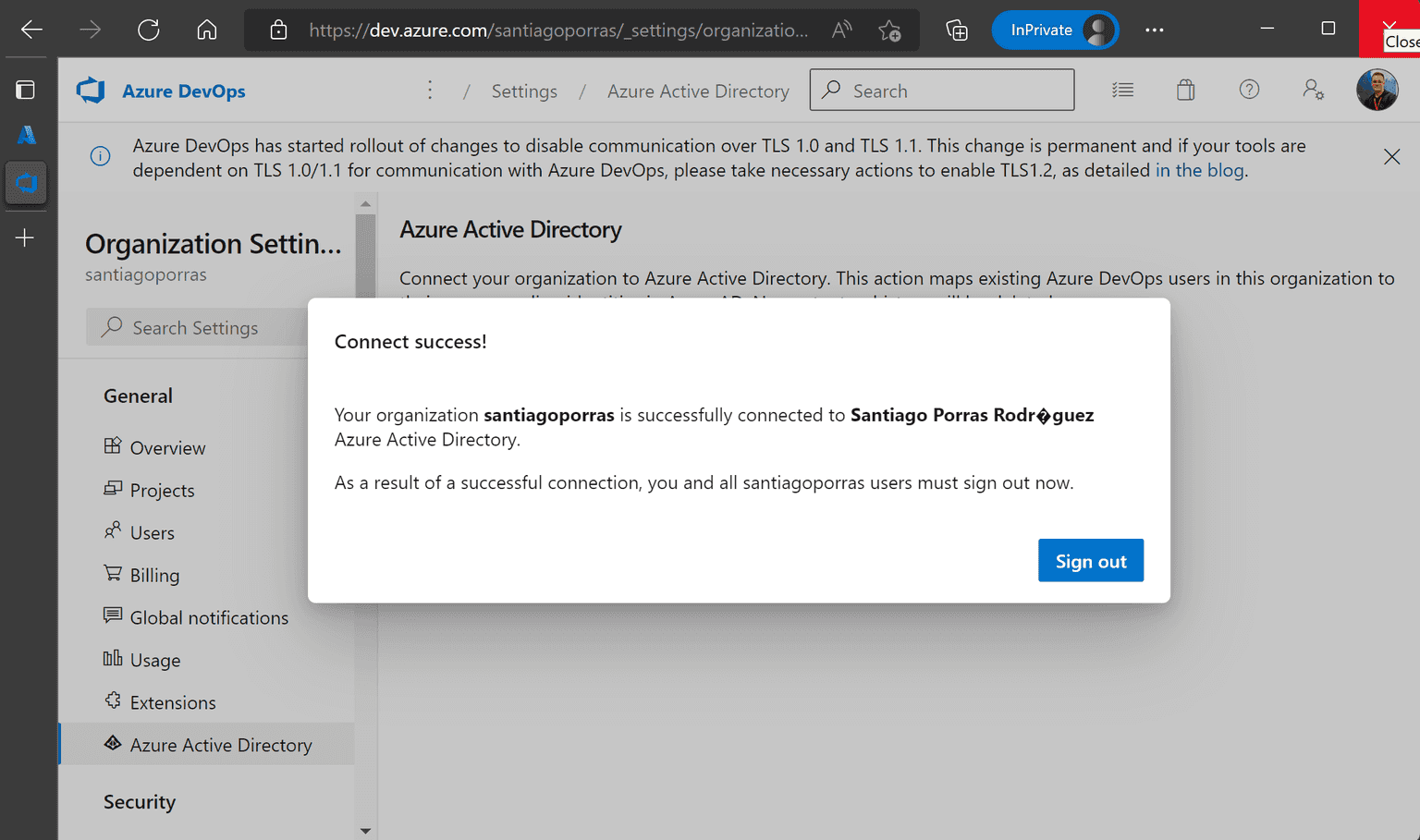Click the profile avatar picture

point(1377,90)
